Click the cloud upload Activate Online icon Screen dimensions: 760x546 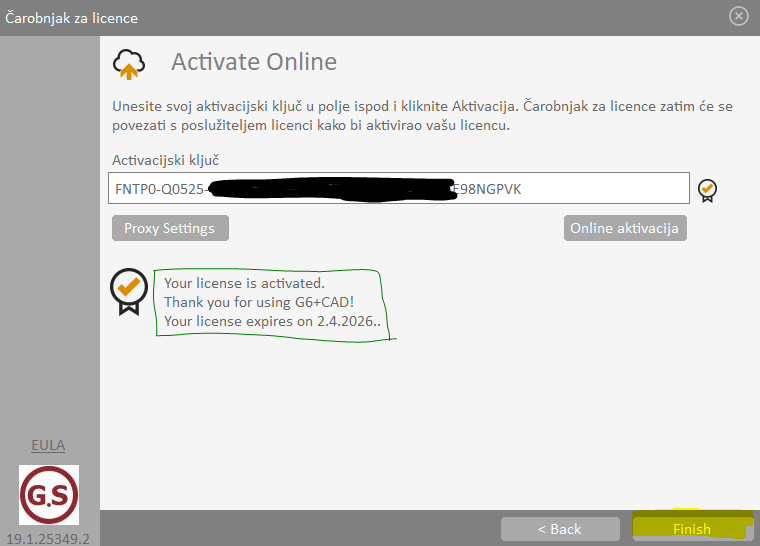[129, 63]
